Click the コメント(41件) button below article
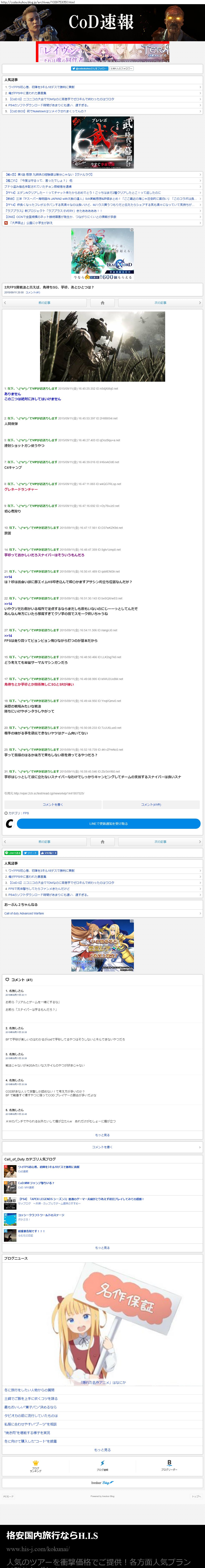 click(x=152, y=805)
